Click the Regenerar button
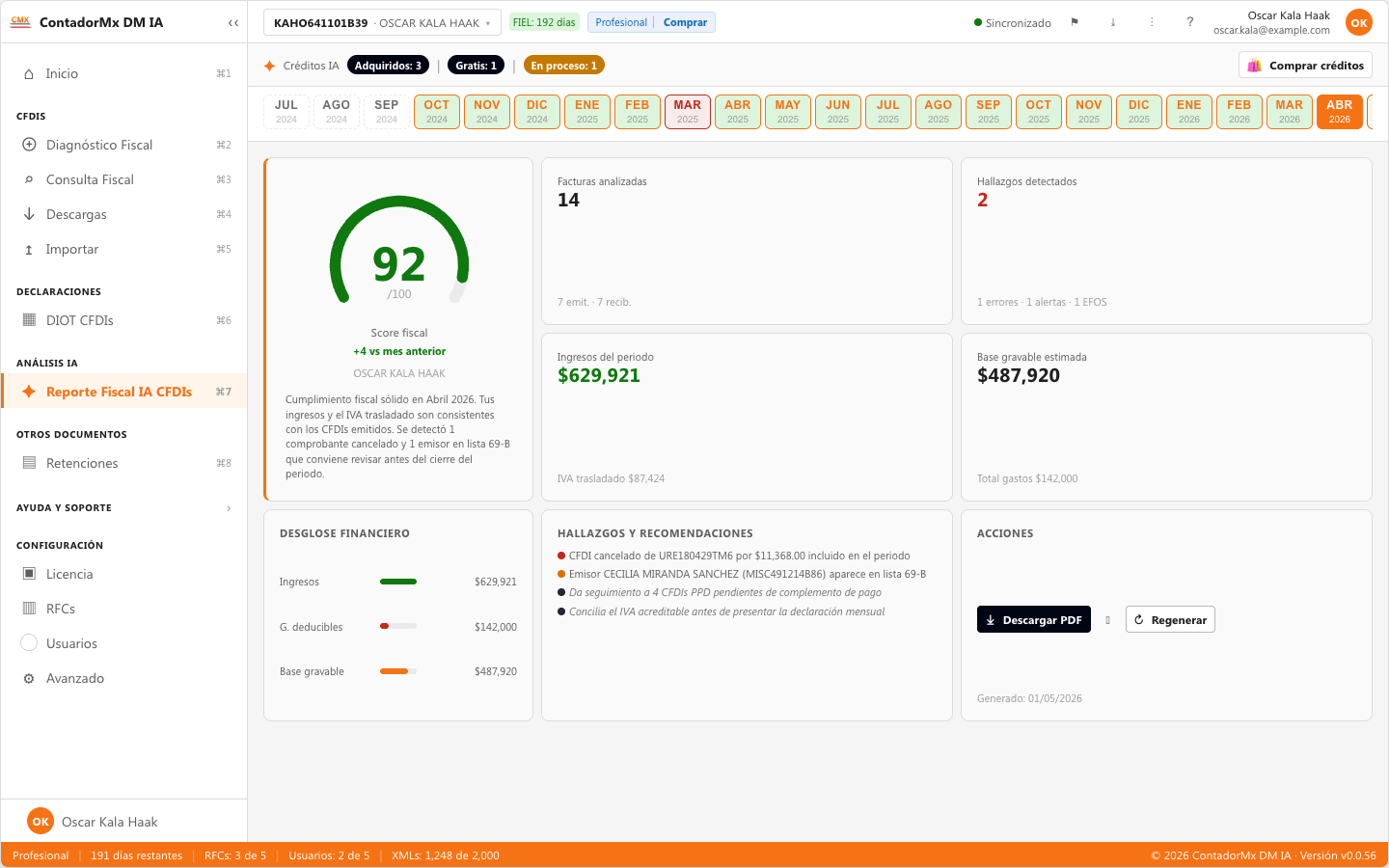This screenshot has height=868, width=1389. point(1170,619)
